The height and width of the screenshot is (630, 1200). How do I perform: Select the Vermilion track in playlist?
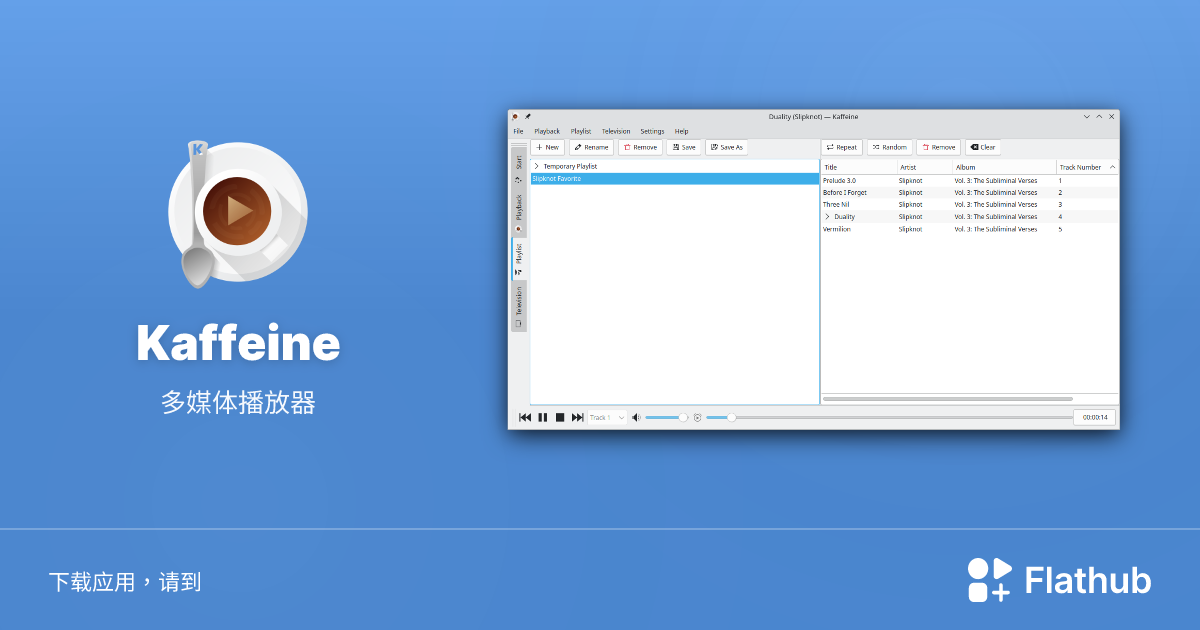[x=836, y=229]
